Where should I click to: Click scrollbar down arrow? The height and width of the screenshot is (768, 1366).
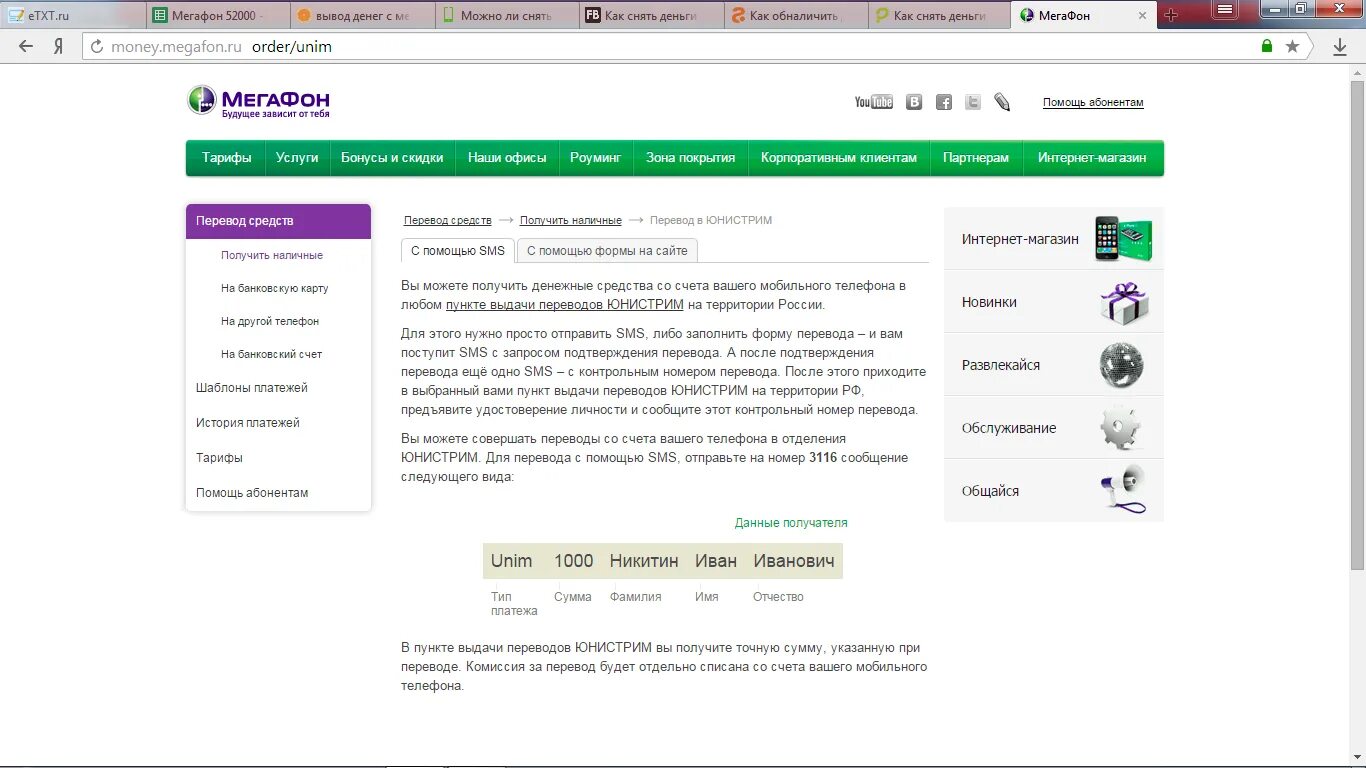point(1357,757)
